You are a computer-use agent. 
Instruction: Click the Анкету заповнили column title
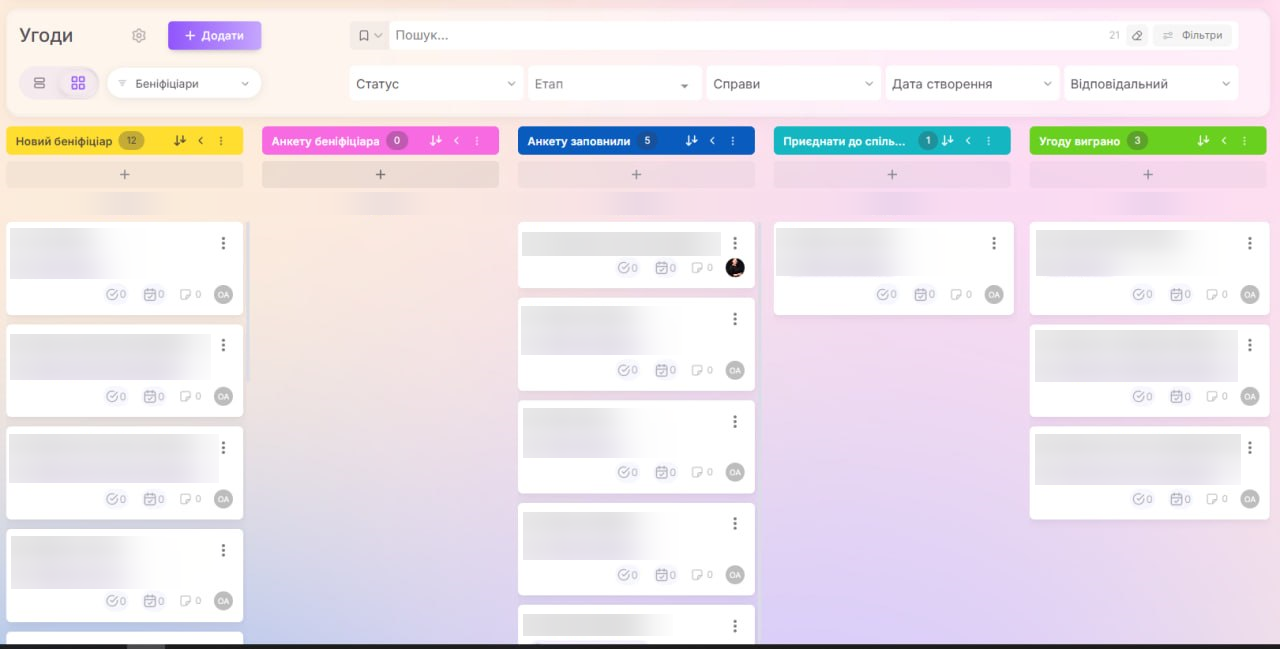[x=579, y=141]
